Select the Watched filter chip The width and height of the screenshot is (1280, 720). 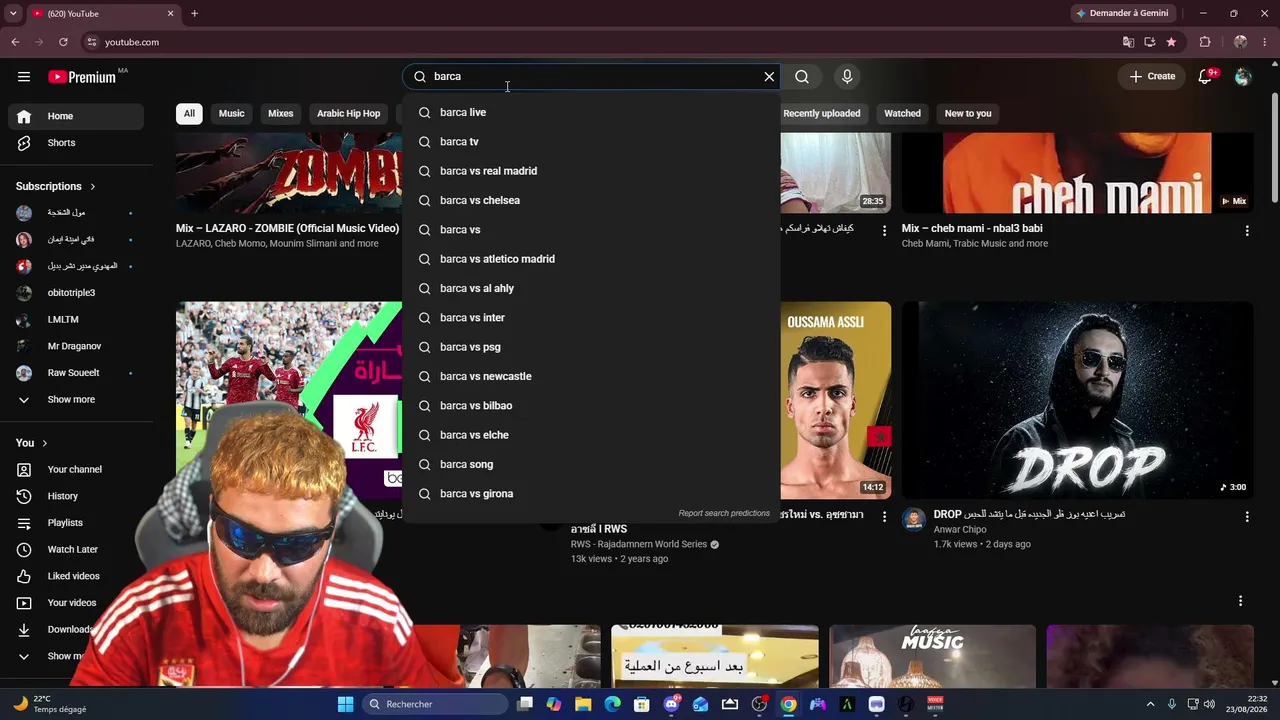(x=902, y=114)
